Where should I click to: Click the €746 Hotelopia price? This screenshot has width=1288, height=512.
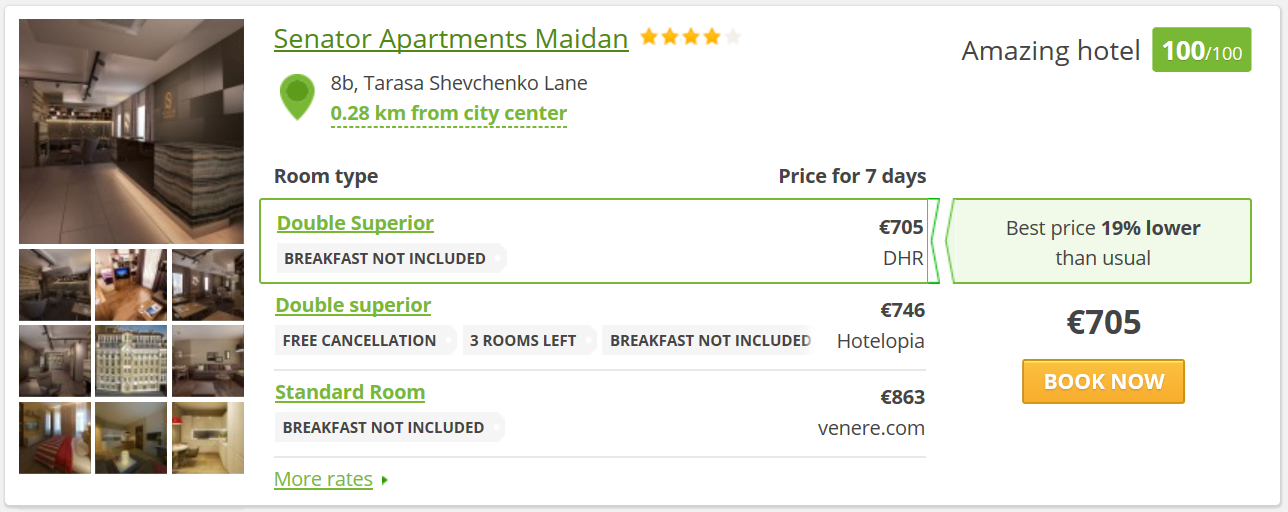click(x=902, y=310)
